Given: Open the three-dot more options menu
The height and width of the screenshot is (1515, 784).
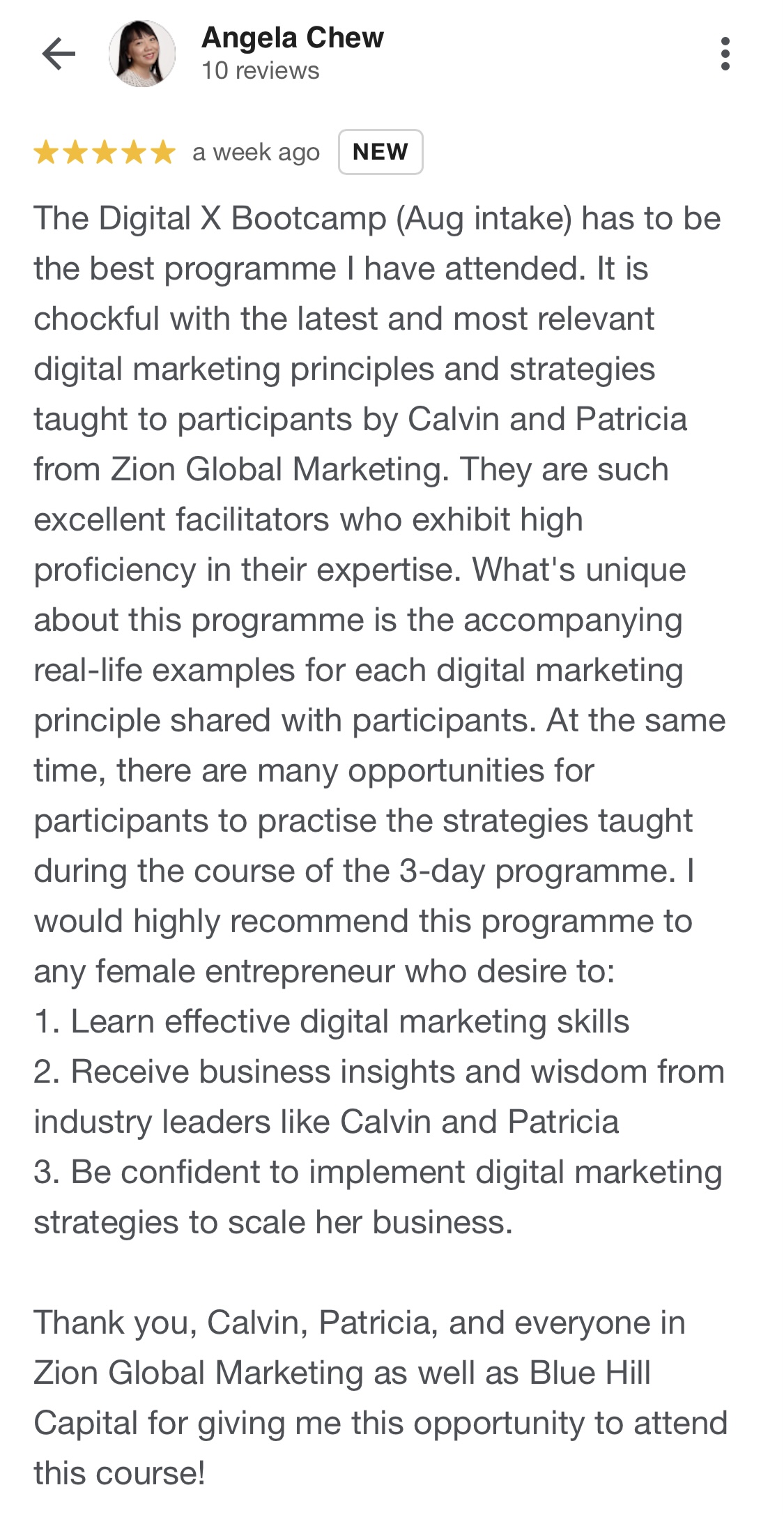Looking at the screenshot, I should [725, 54].
